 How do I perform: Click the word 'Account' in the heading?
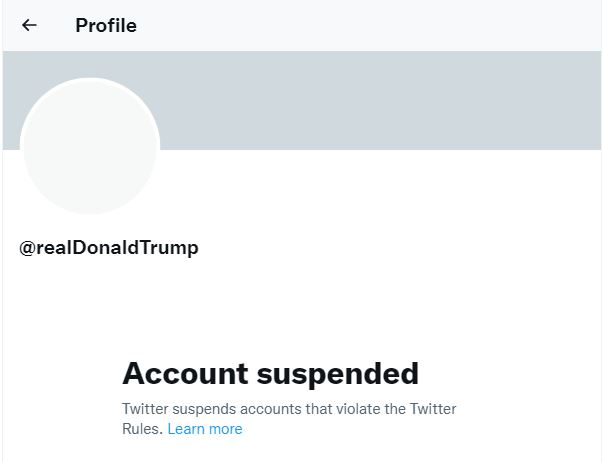tap(185, 374)
